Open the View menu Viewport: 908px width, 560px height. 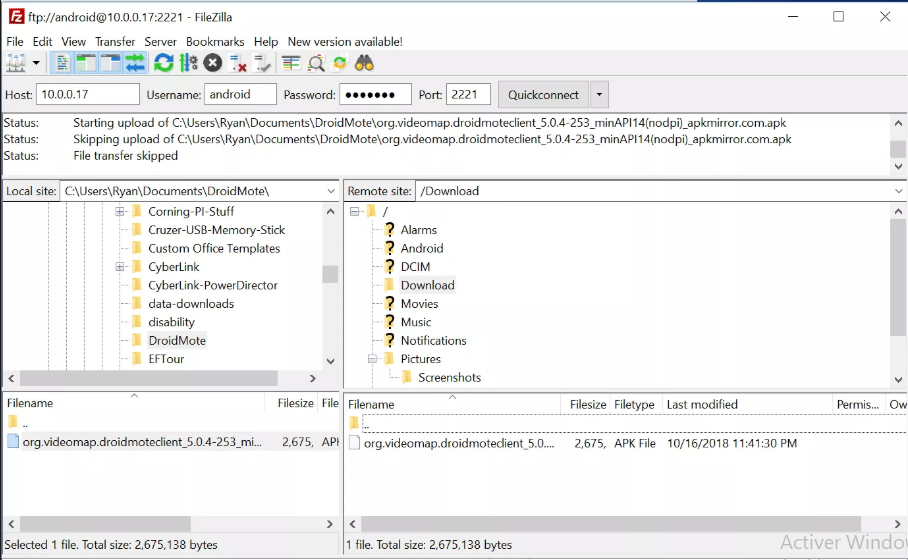click(x=74, y=42)
